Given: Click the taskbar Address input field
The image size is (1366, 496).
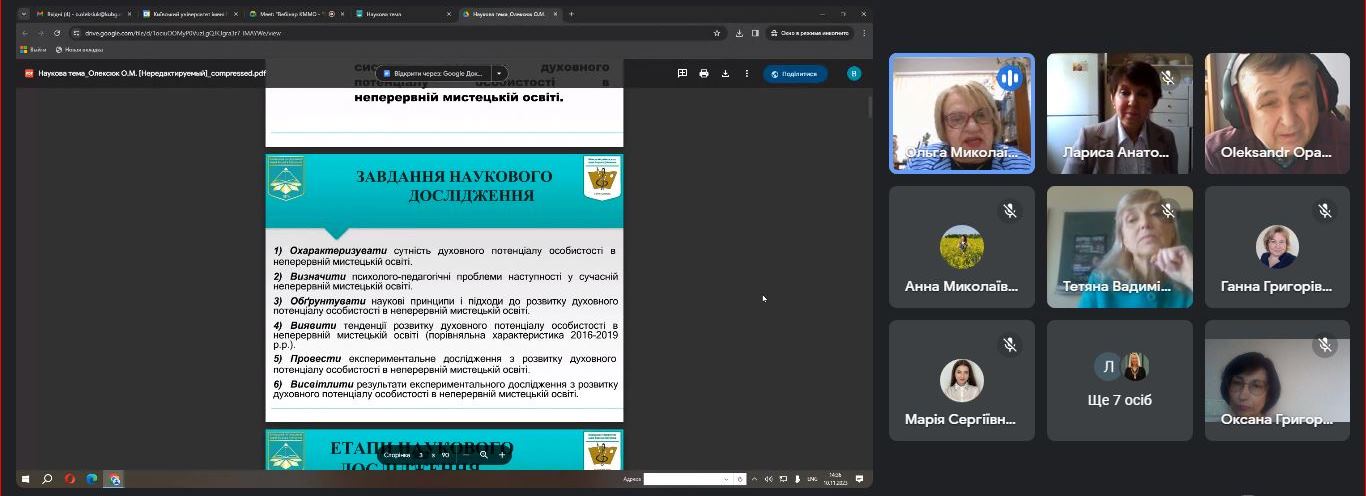Looking at the screenshot, I should click(684, 479).
